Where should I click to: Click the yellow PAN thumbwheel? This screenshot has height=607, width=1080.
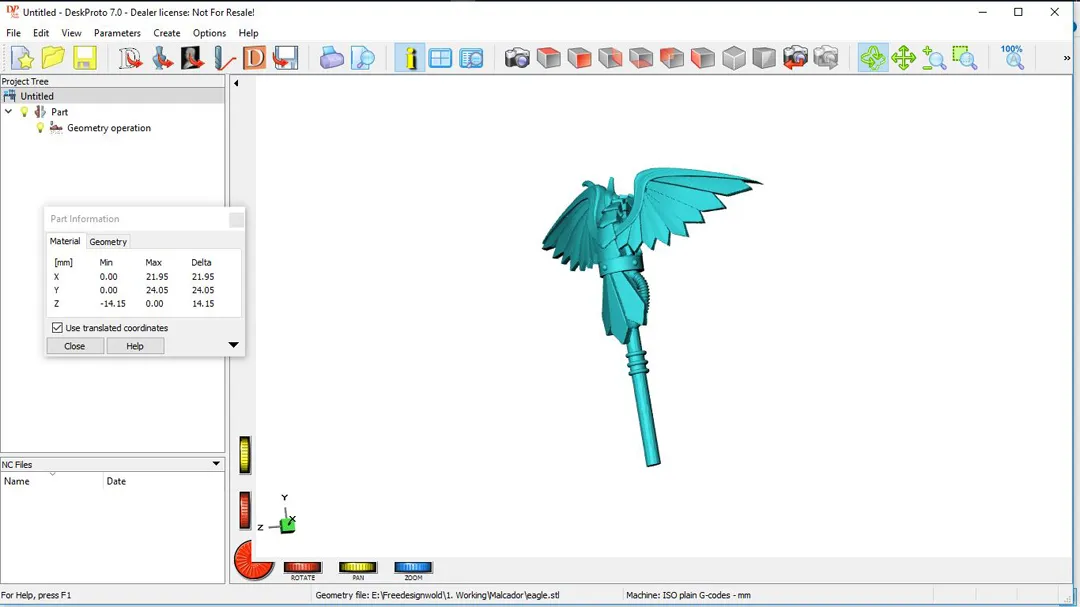click(357, 567)
